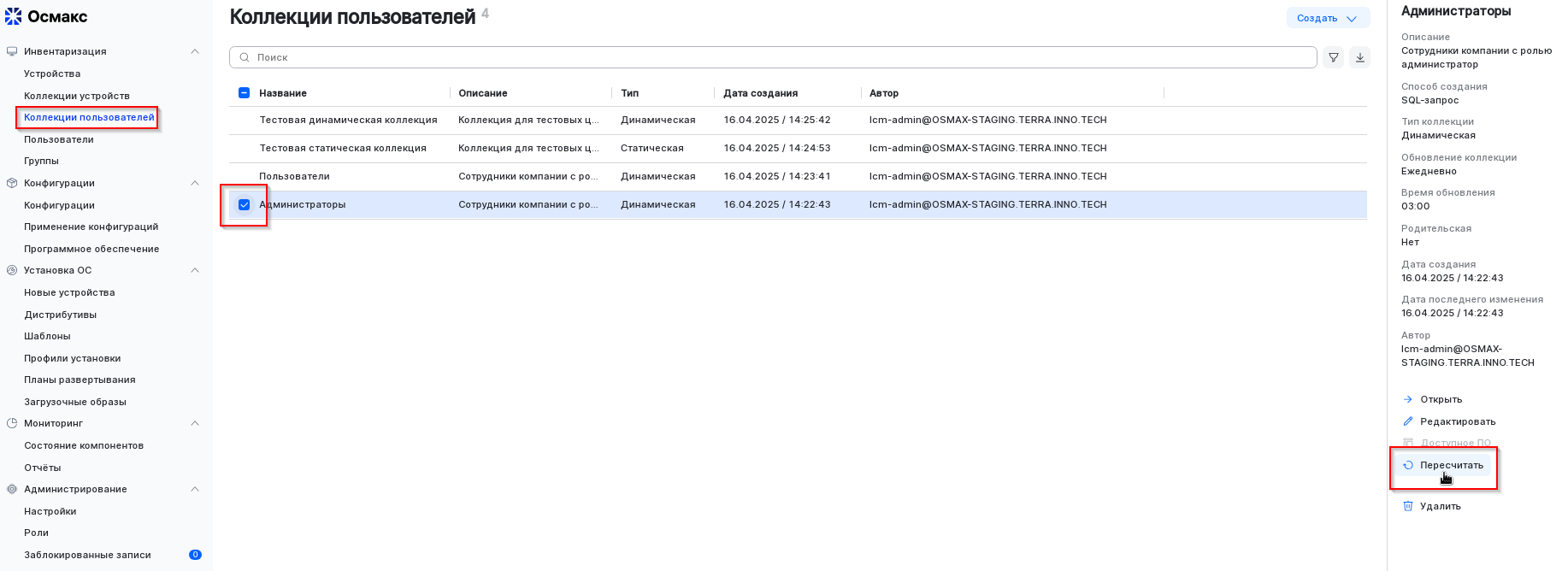Open Коллекции устройств in sidebar

pyautogui.click(x=77, y=96)
